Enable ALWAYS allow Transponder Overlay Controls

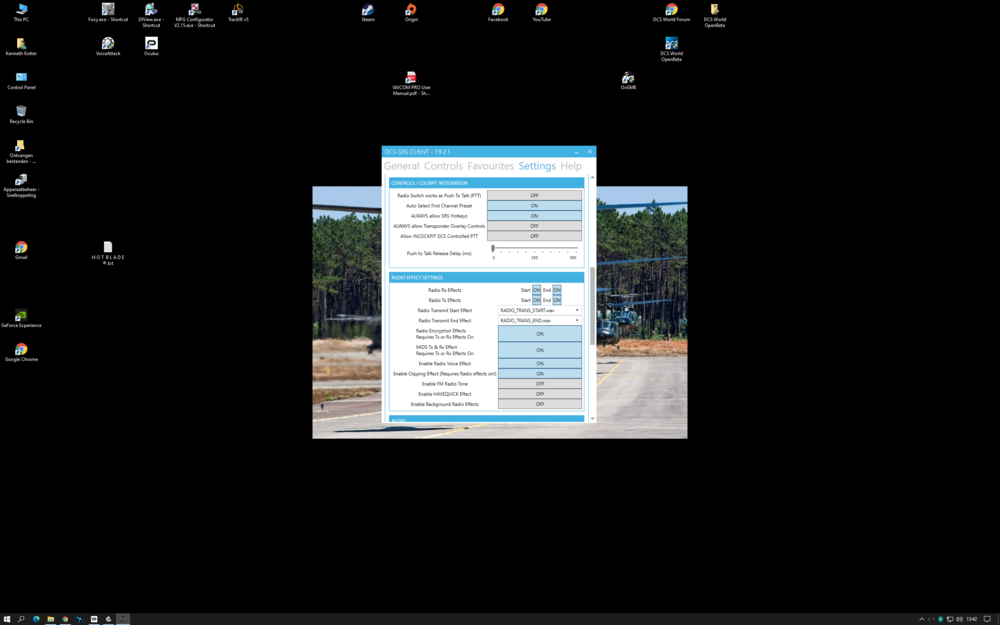pos(535,226)
